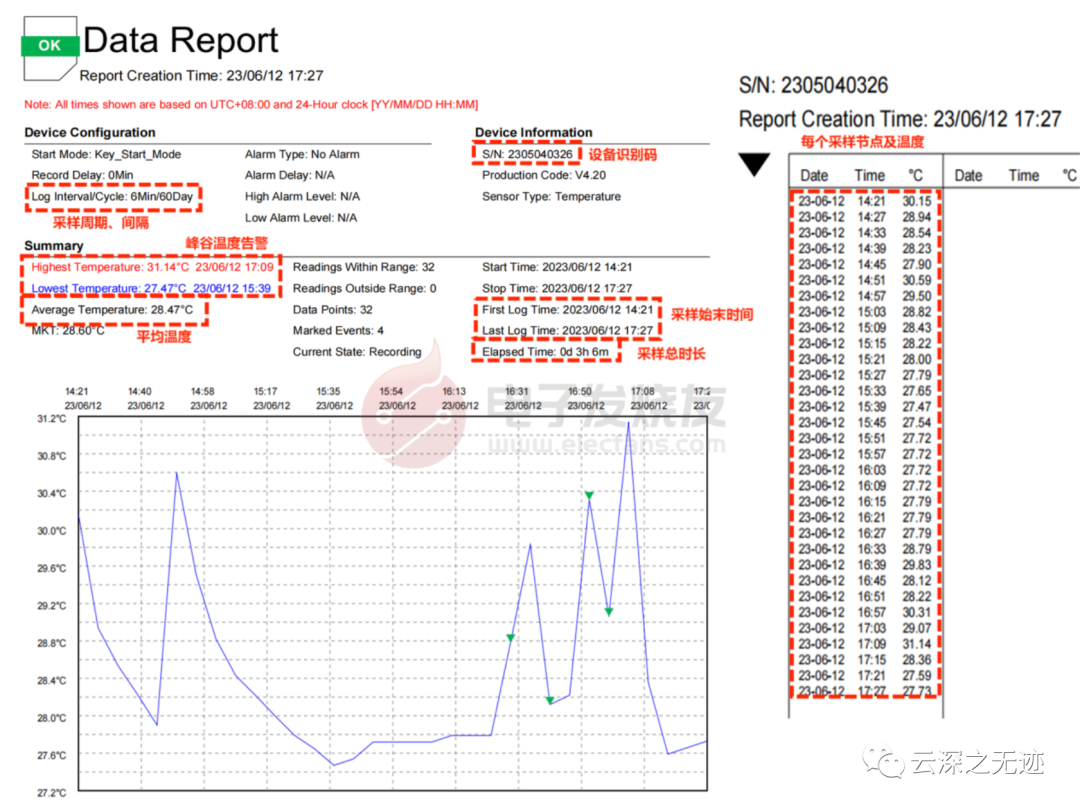Click 'Start Time: 2023/06/12 14:21'
Viewport: 1080px width, 810px height.
coord(557,267)
